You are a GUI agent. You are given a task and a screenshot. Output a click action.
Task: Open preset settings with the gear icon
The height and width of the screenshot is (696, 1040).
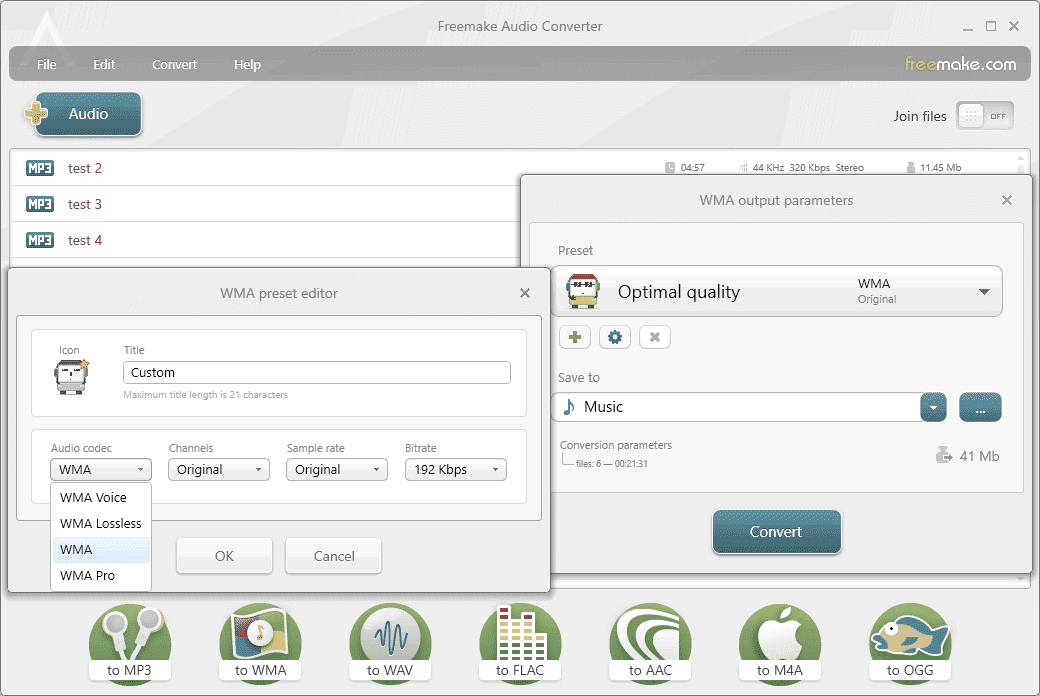614,337
